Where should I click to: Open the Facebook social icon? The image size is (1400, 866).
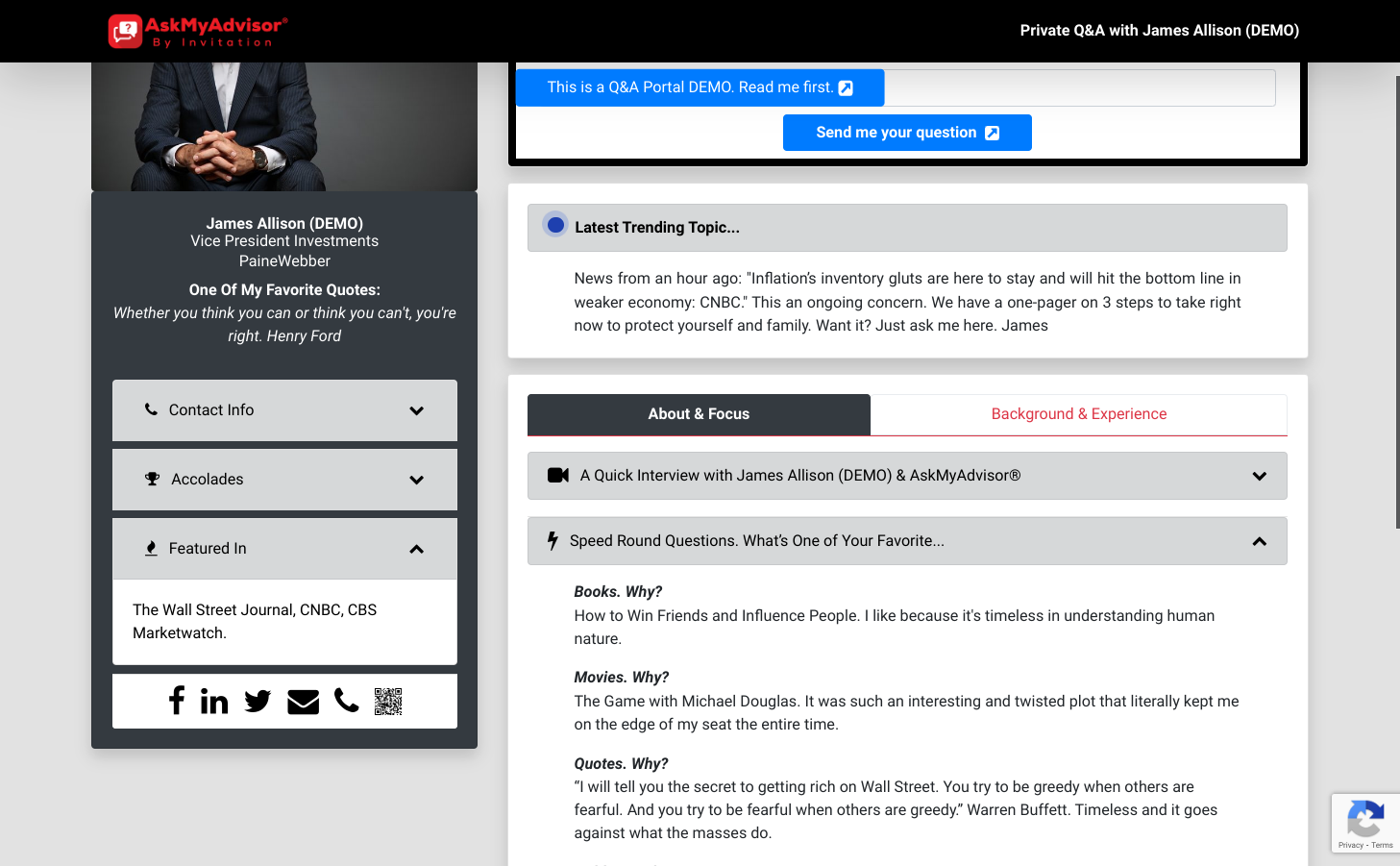point(177,700)
